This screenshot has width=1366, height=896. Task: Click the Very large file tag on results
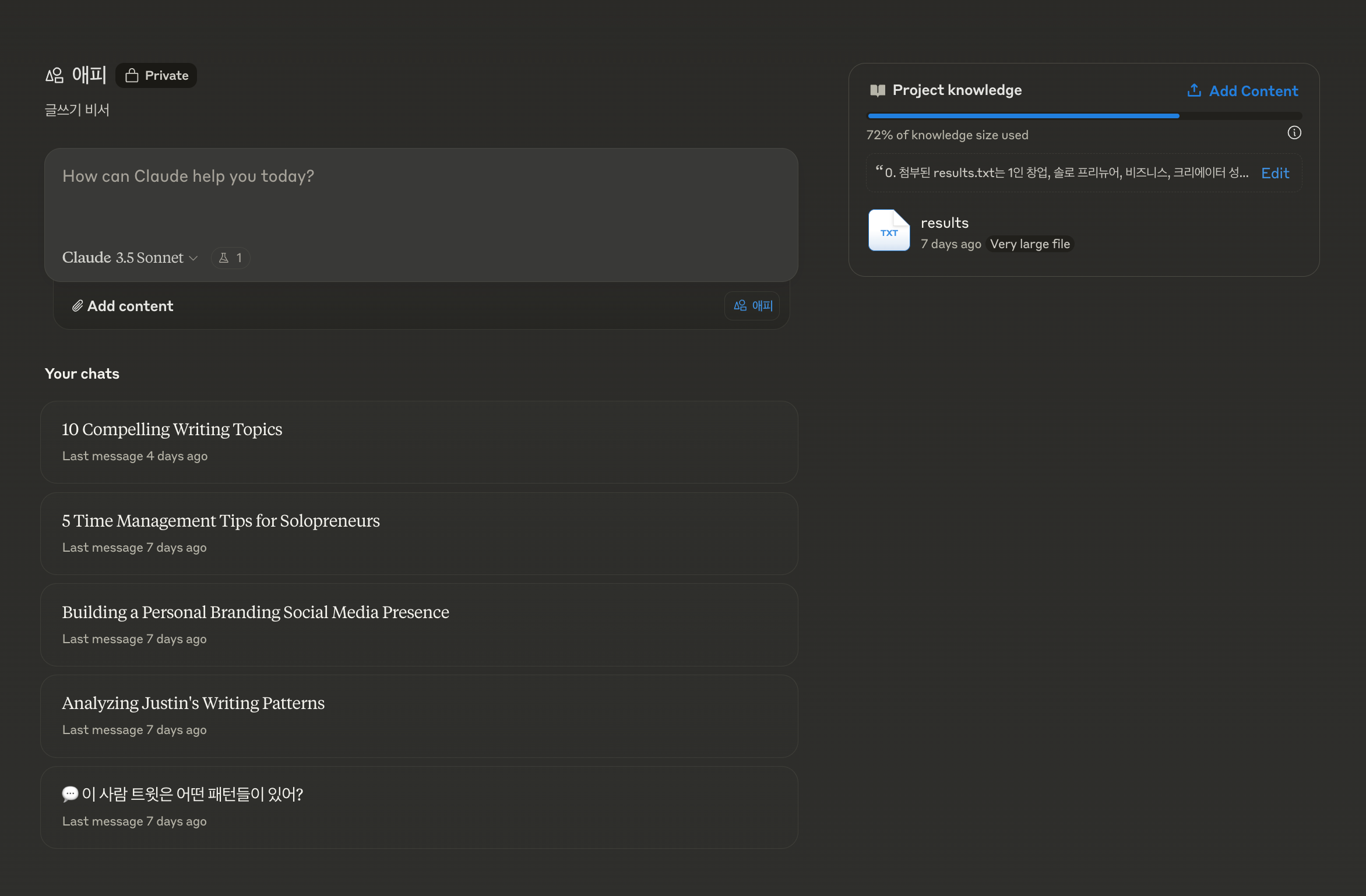[1030, 244]
